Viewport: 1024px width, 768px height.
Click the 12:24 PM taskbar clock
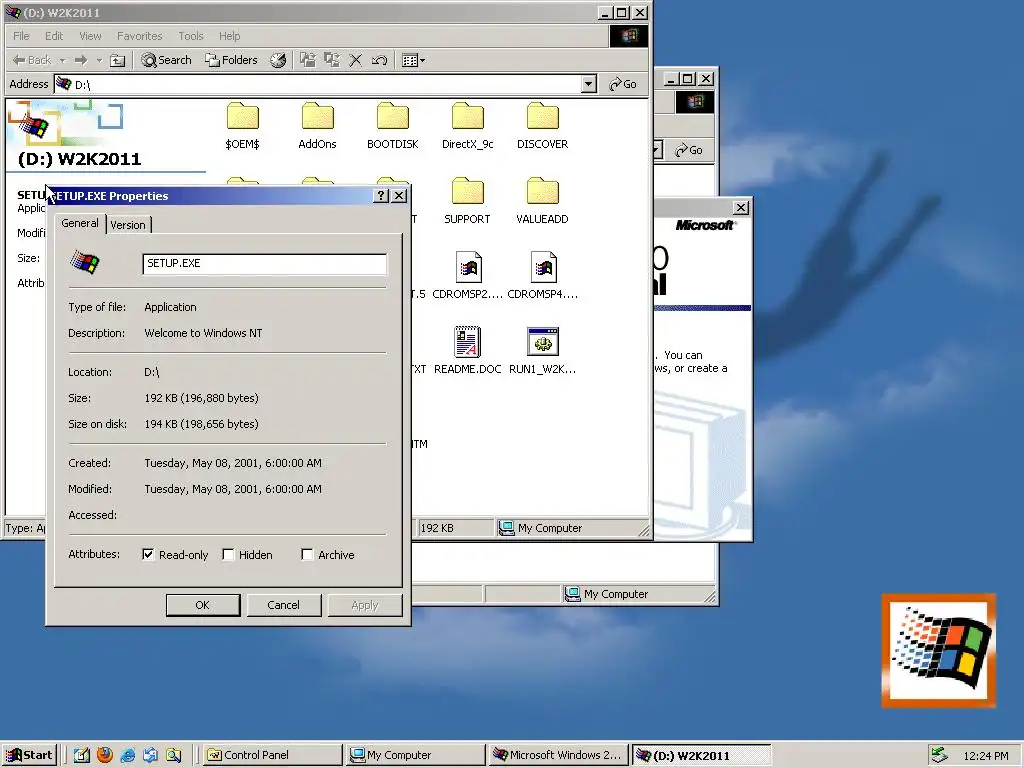tap(985, 756)
